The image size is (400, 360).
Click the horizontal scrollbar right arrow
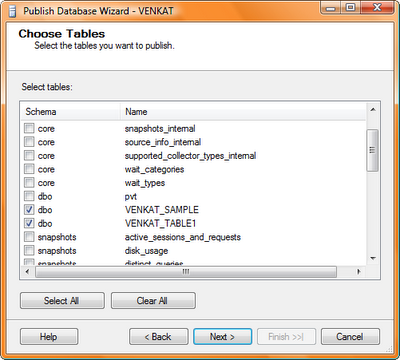pyautogui.click(x=359, y=272)
